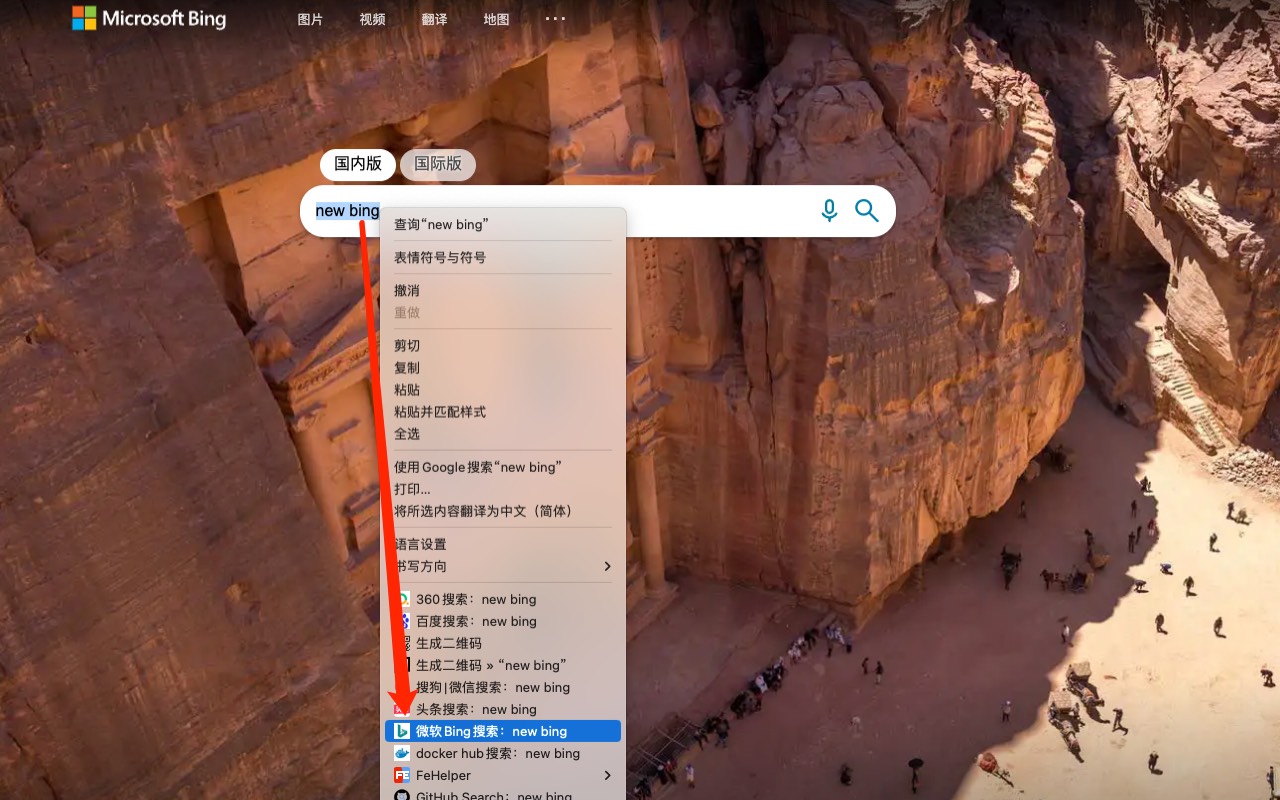This screenshot has width=1280, height=800.
Task: Choose 查询“new bing” from context menu
Action: [x=503, y=224]
